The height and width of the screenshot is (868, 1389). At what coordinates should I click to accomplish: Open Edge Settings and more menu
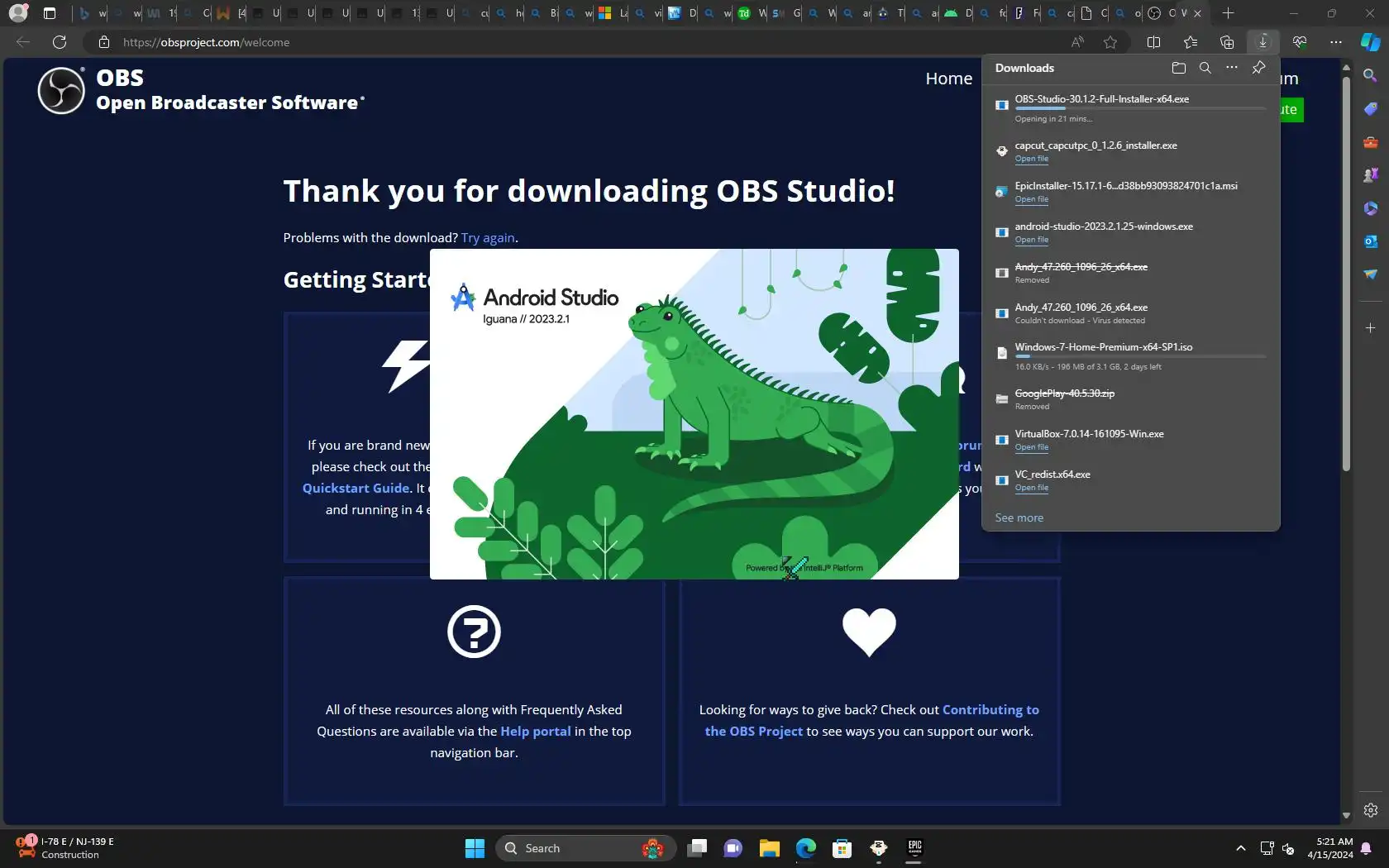coord(1336,42)
